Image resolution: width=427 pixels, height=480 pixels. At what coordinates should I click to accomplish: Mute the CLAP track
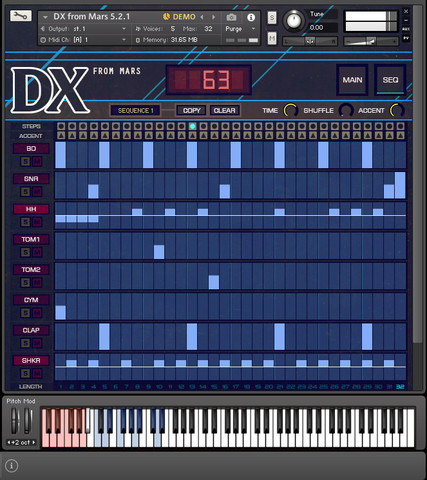(37, 343)
